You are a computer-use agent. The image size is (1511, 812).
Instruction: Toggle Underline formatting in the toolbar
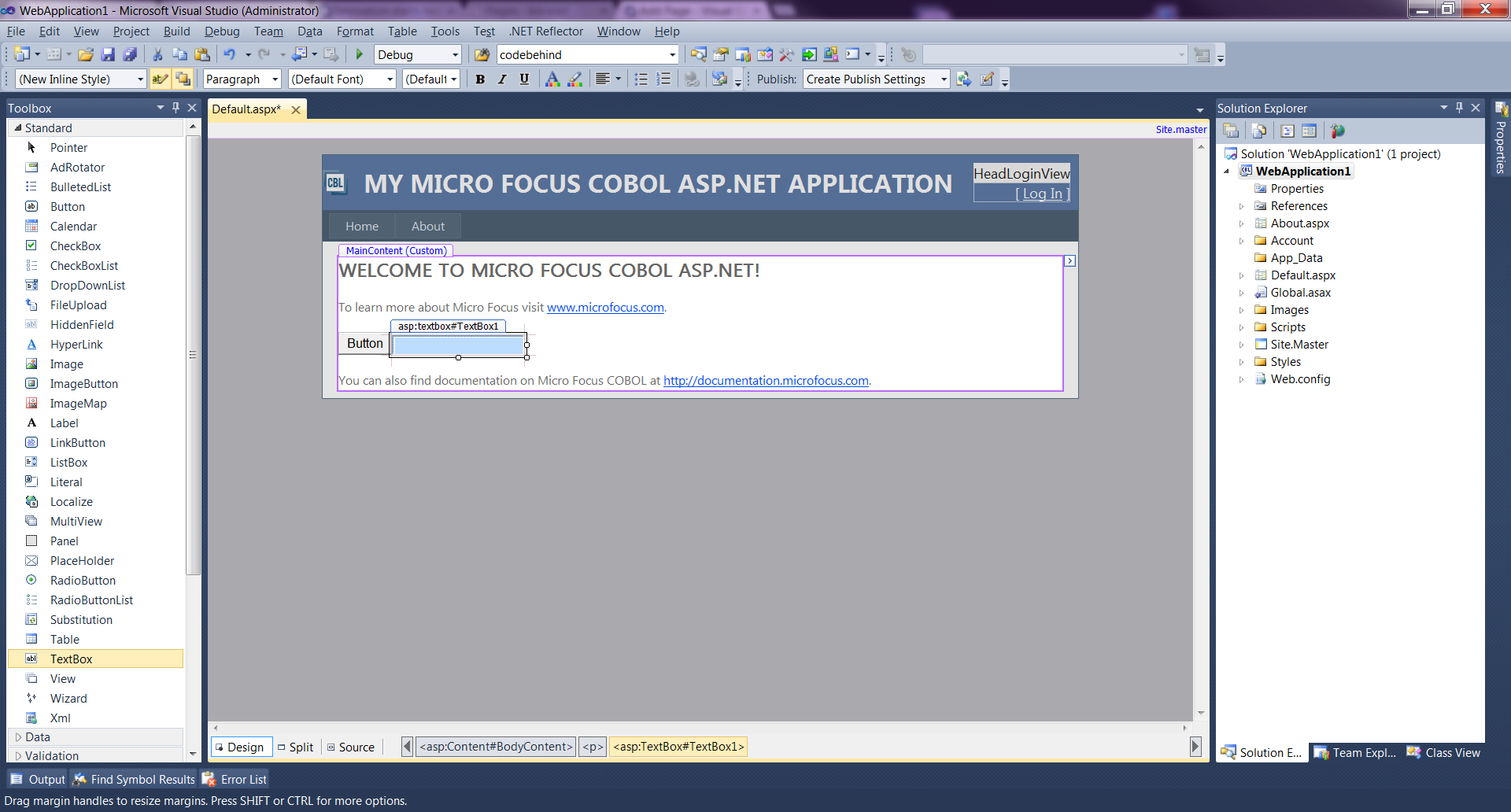524,79
